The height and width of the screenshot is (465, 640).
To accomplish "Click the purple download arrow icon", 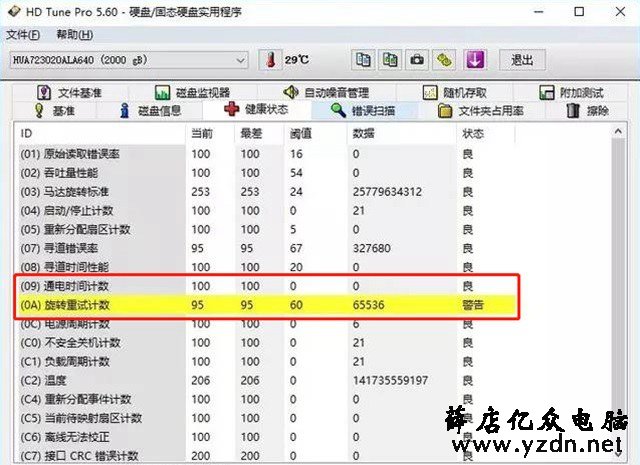I will click(x=475, y=60).
